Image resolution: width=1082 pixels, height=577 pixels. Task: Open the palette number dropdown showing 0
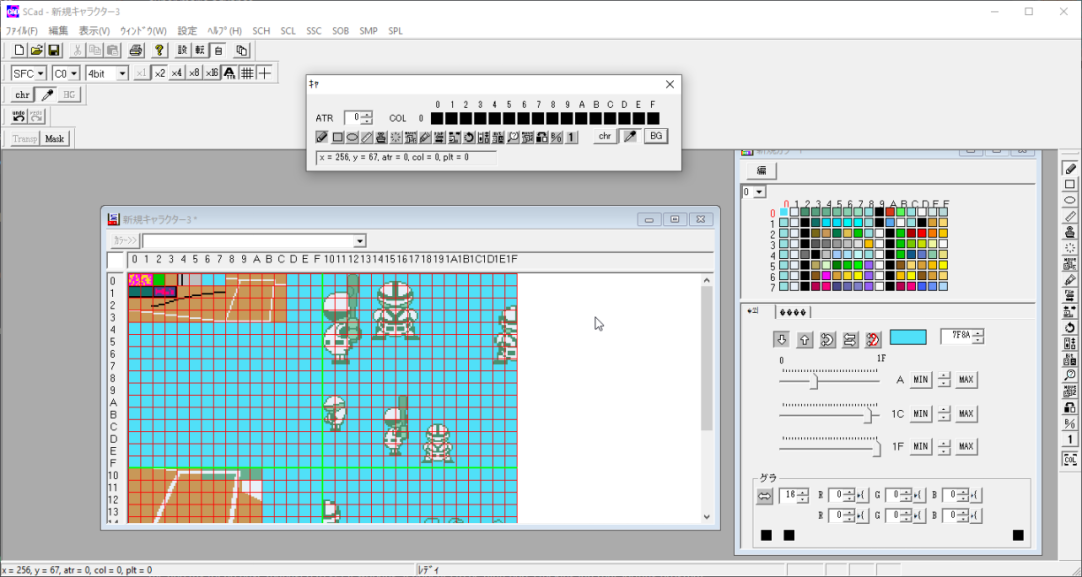click(754, 192)
